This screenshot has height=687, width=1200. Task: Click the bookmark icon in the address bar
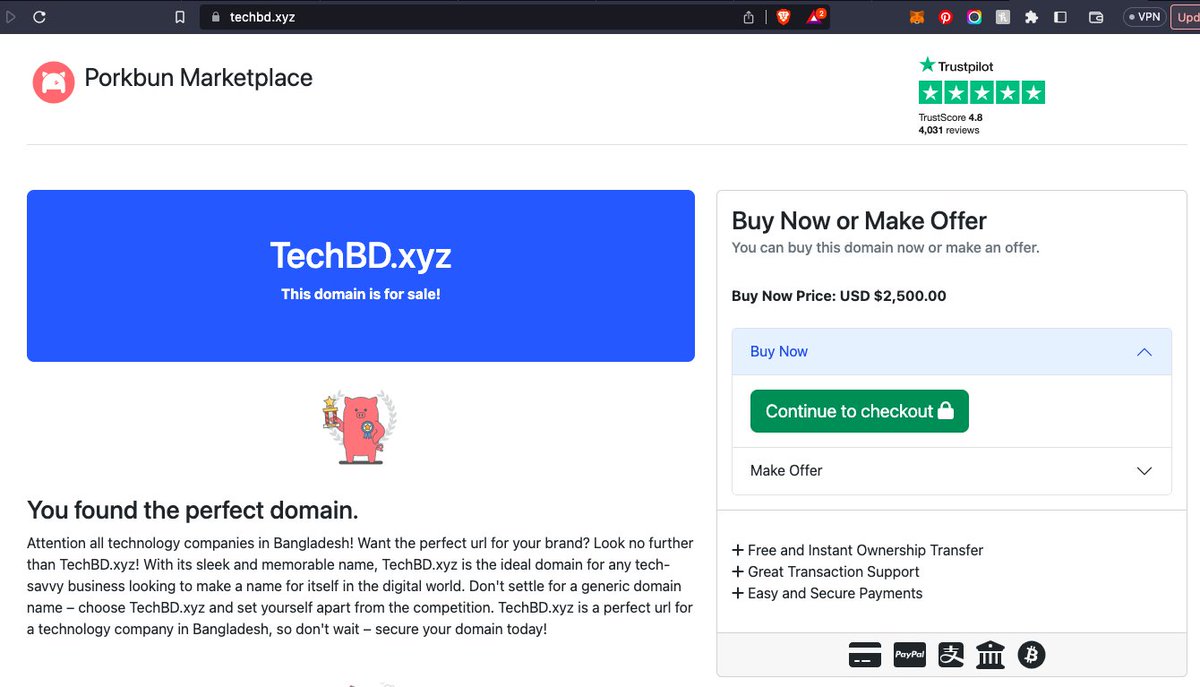tap(180, 17)
